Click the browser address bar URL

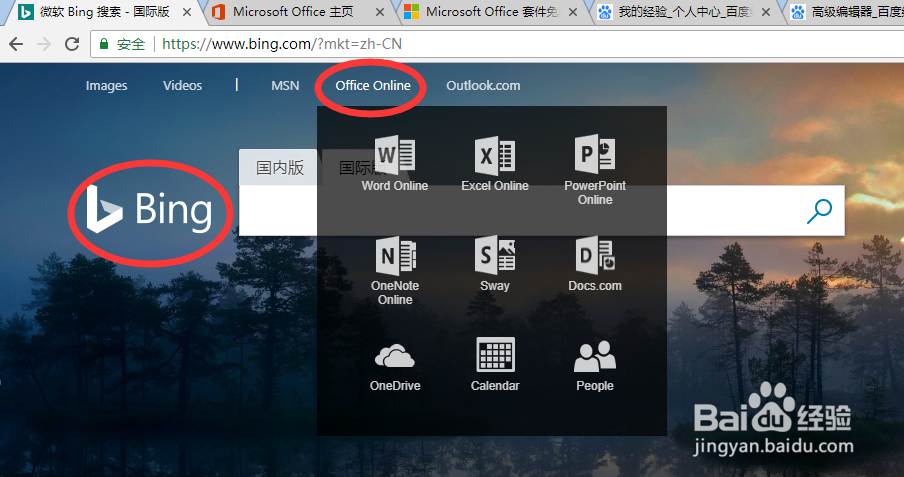point(281,44)
